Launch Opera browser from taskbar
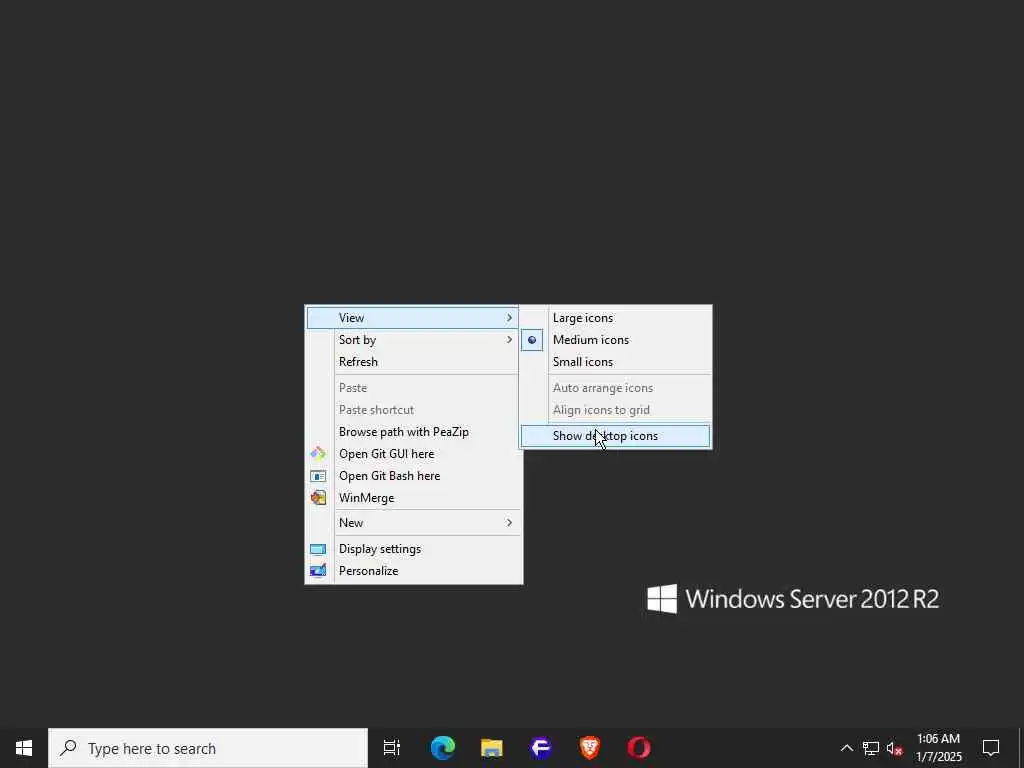 click(x=639, y=748)
